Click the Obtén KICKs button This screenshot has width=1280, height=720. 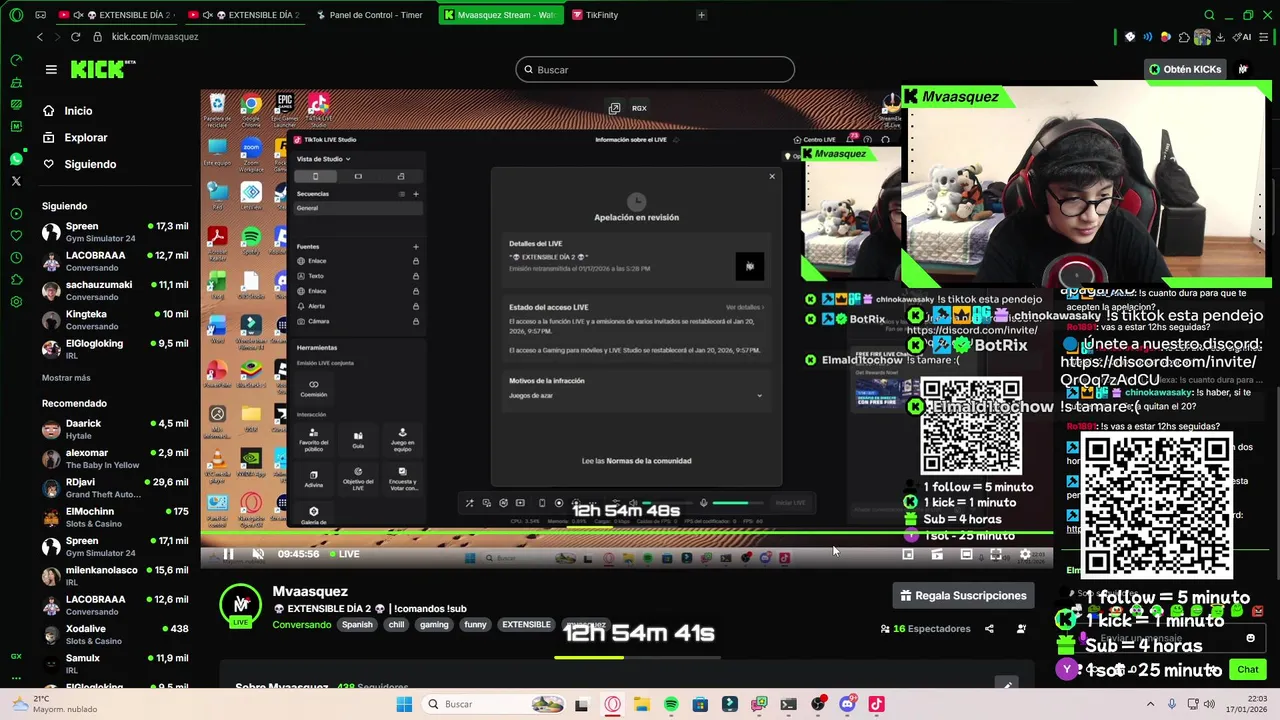click(x=1184, y=69)
